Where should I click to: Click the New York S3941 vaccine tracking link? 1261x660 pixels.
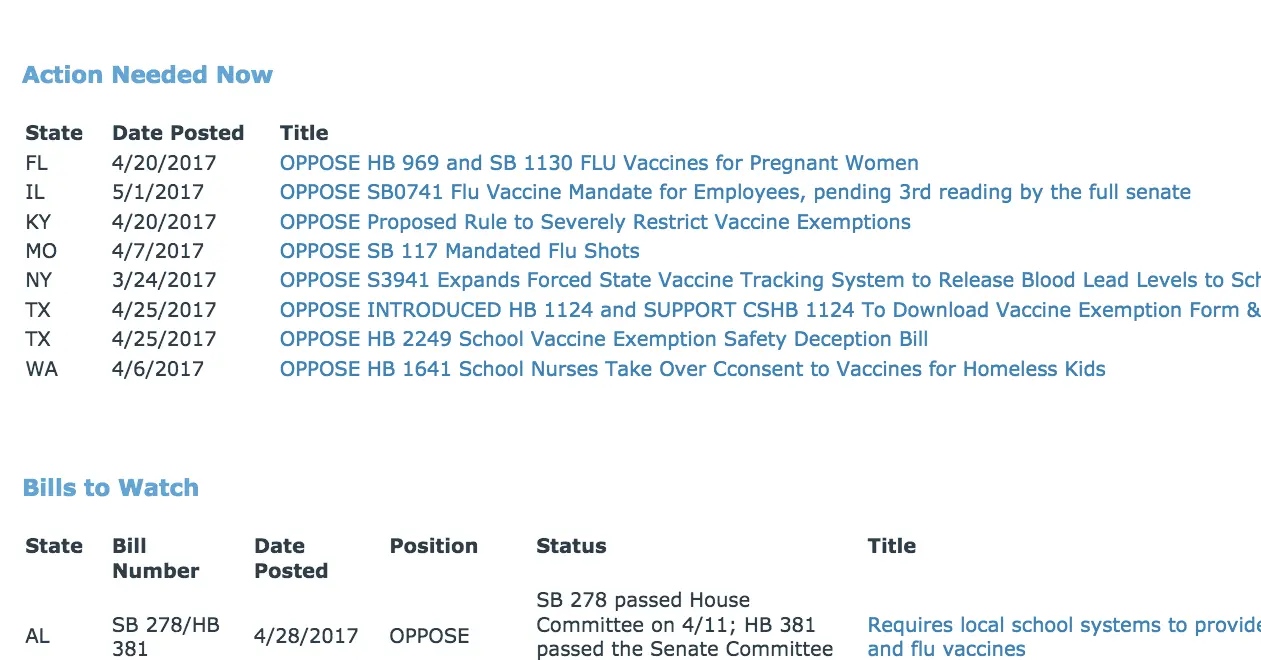pos(768,280)
